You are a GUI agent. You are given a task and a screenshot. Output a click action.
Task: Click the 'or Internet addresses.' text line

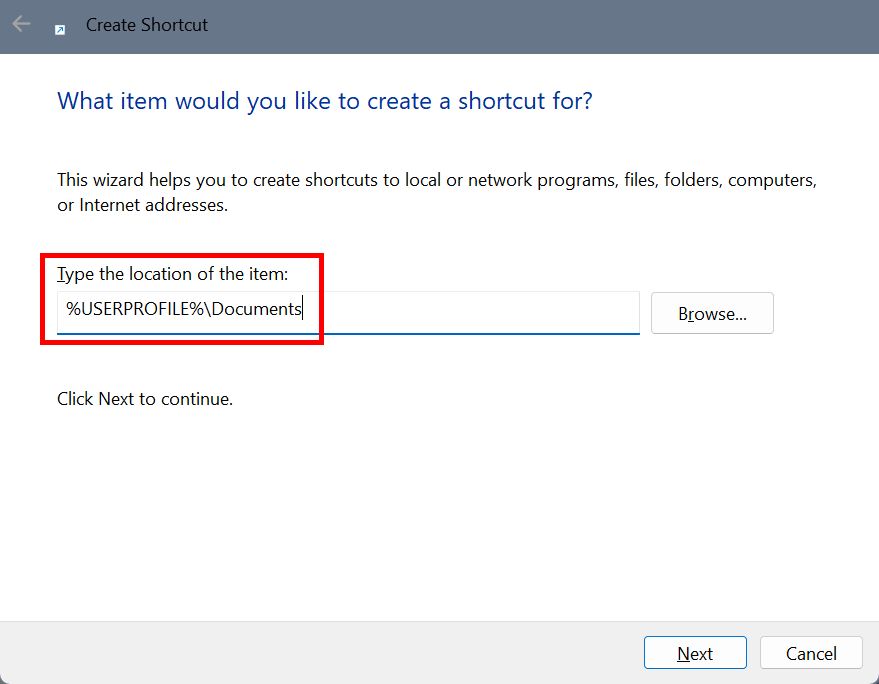point(142,205)
